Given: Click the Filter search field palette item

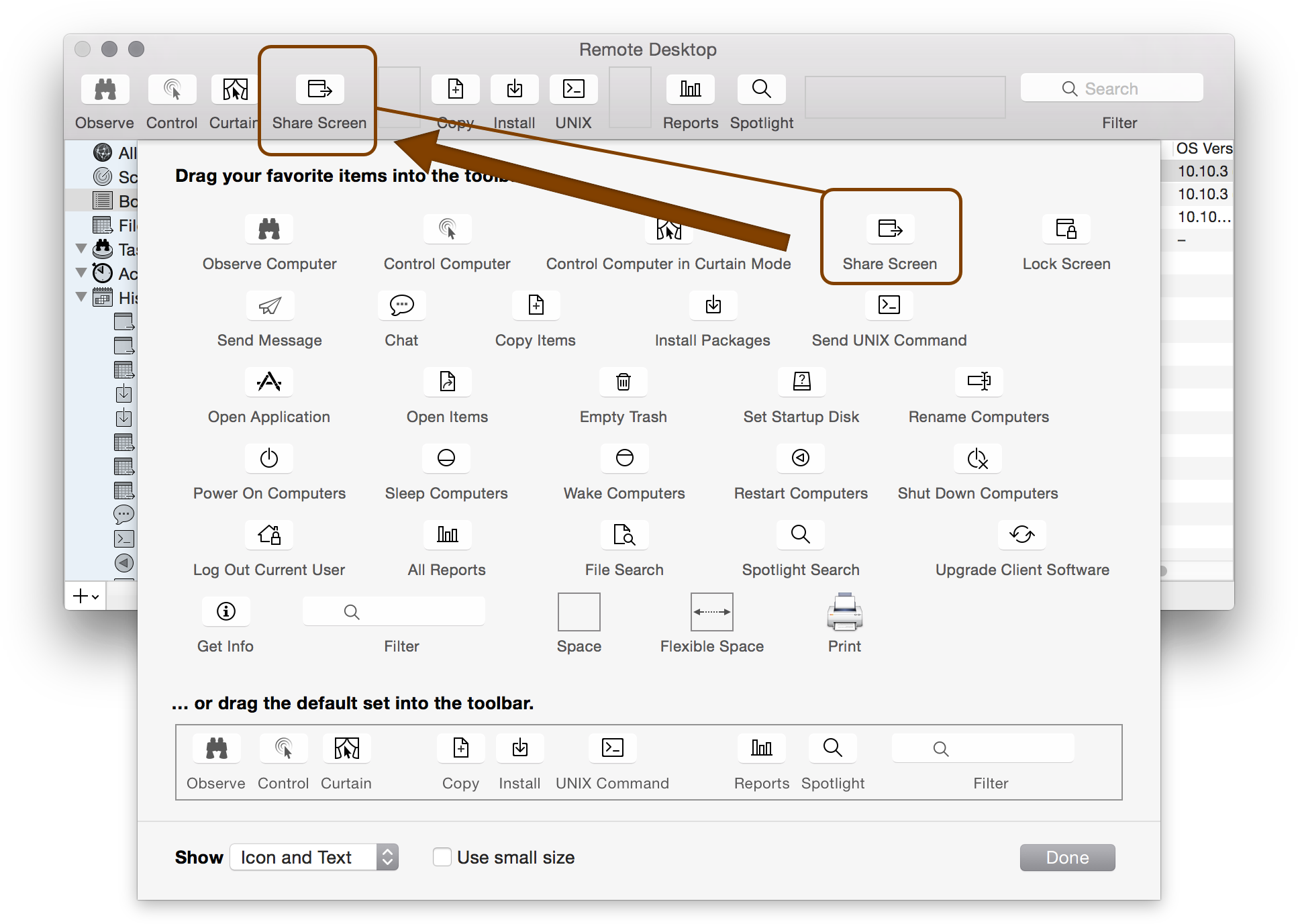Looking at the screenshot, I should 394,611.
